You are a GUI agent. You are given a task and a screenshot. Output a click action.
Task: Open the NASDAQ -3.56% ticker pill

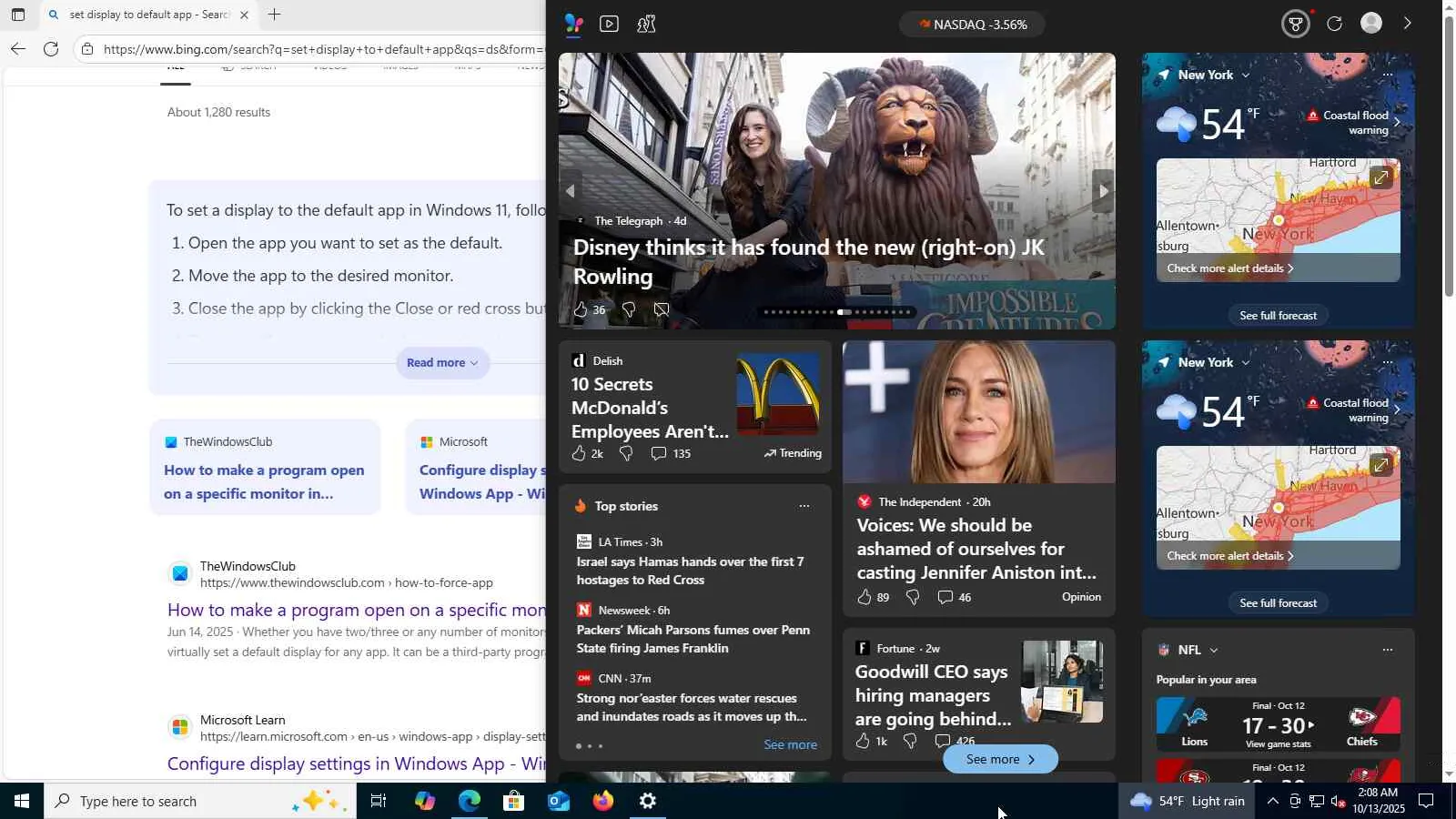click(x=972, y=25)
